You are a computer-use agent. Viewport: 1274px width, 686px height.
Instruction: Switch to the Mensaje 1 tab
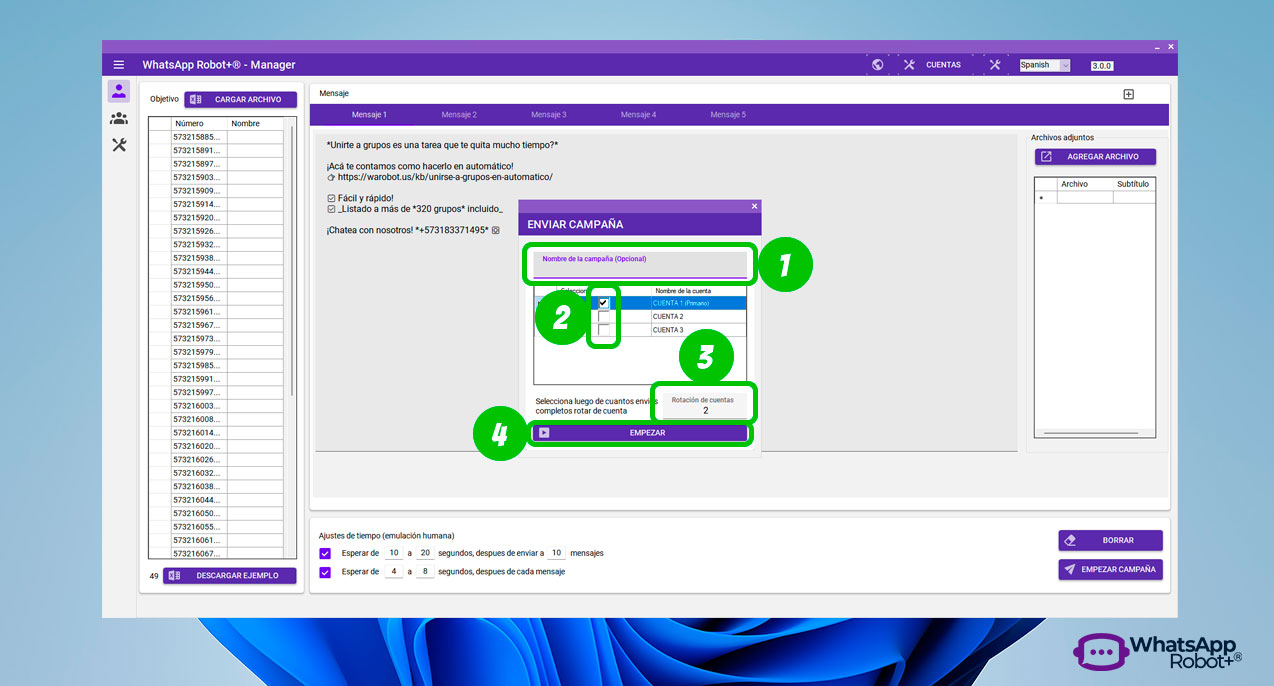coord(369,115)
